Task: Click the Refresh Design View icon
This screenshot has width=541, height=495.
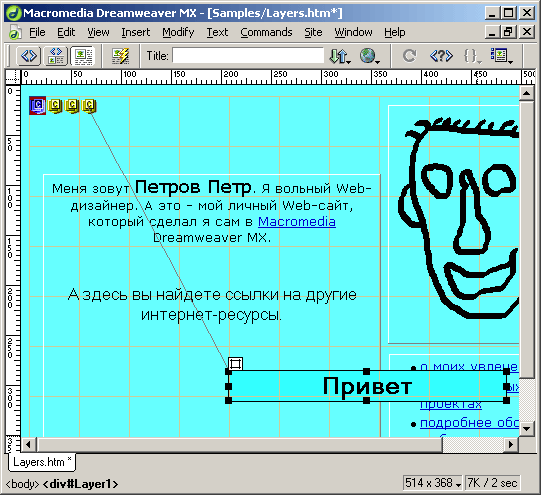Action: pyautogui.click(x=409, y=56)
